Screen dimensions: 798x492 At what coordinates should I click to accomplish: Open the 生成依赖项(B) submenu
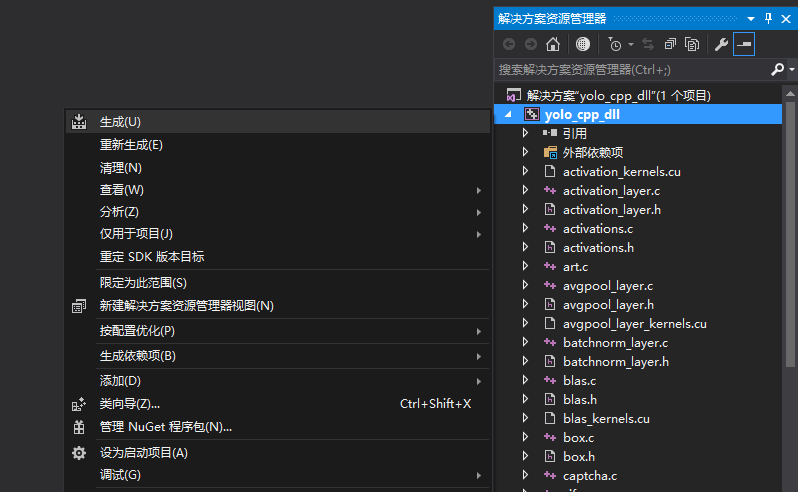[278, 356]
